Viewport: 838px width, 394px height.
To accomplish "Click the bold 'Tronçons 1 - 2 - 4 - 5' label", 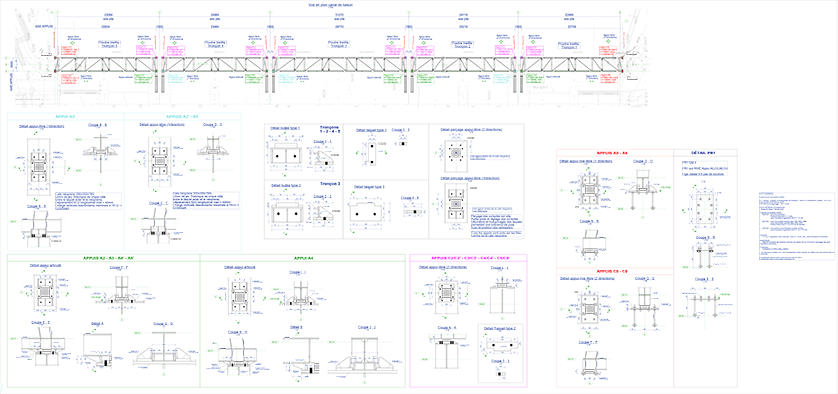I will (x=330, y=129).
